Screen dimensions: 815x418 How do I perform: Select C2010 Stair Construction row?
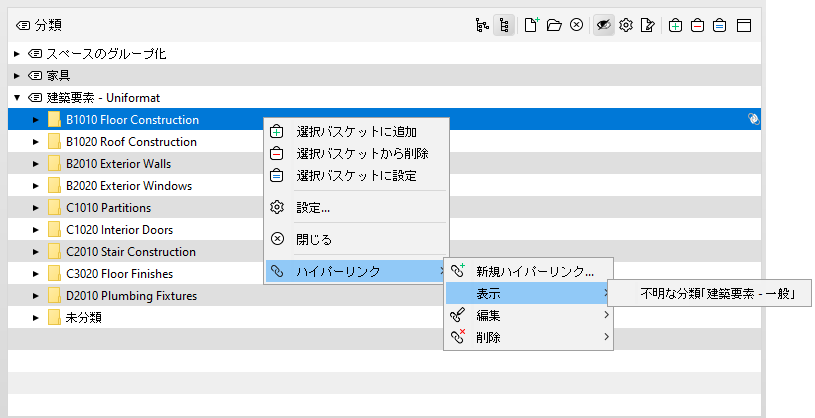(384, 252)
